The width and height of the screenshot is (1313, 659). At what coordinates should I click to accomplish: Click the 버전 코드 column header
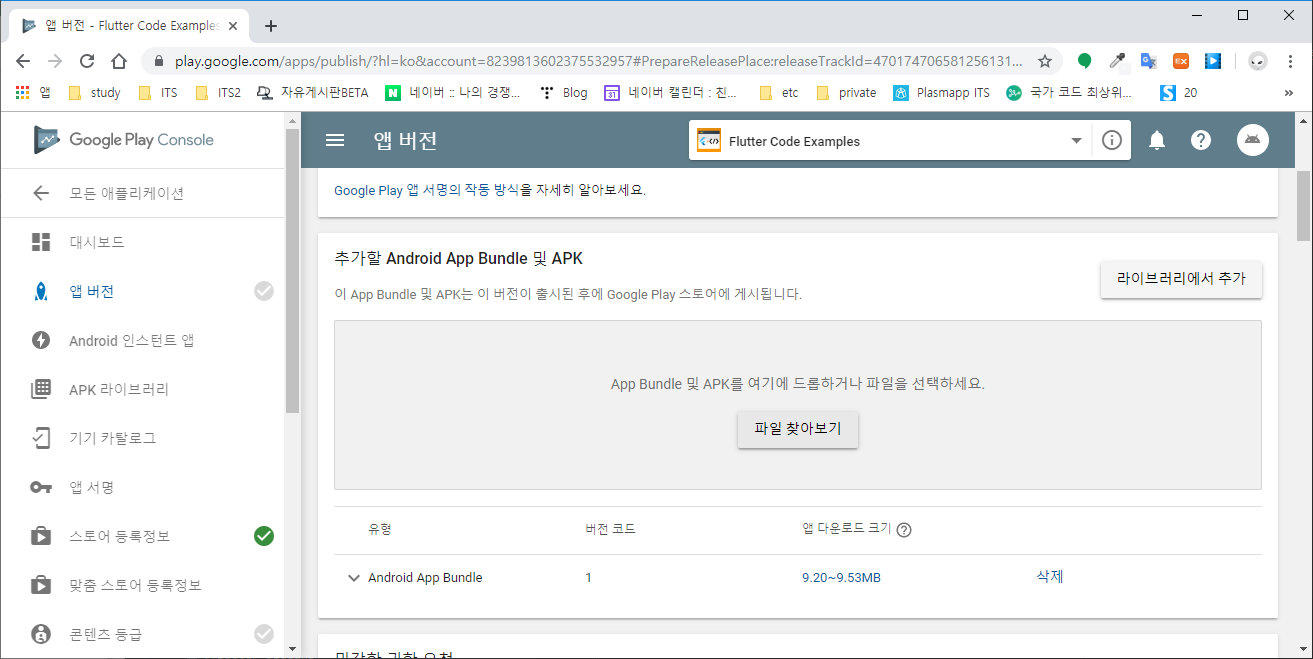point(610,529)
